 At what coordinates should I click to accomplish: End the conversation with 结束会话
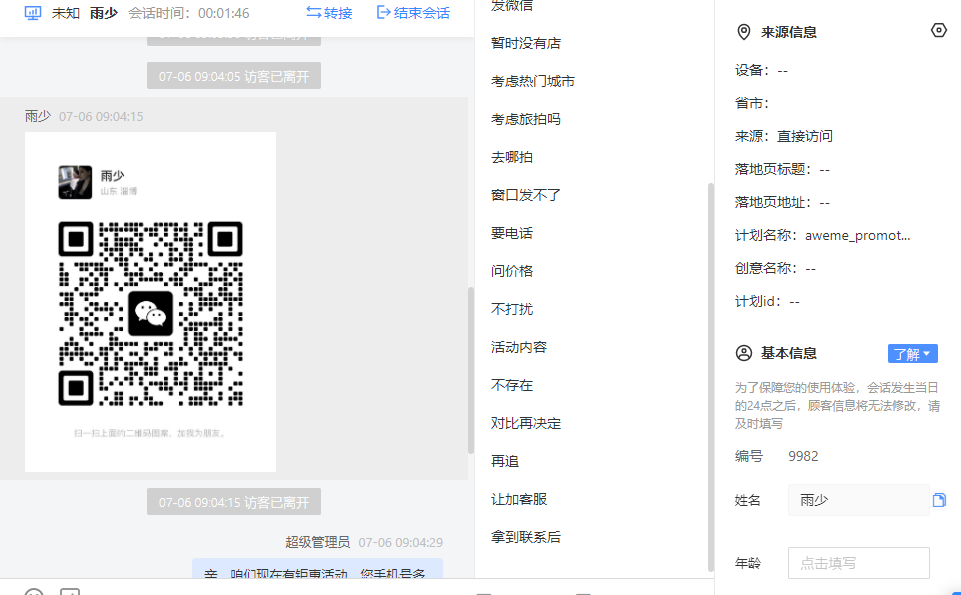pyautogui.click(x=413, y=13)
